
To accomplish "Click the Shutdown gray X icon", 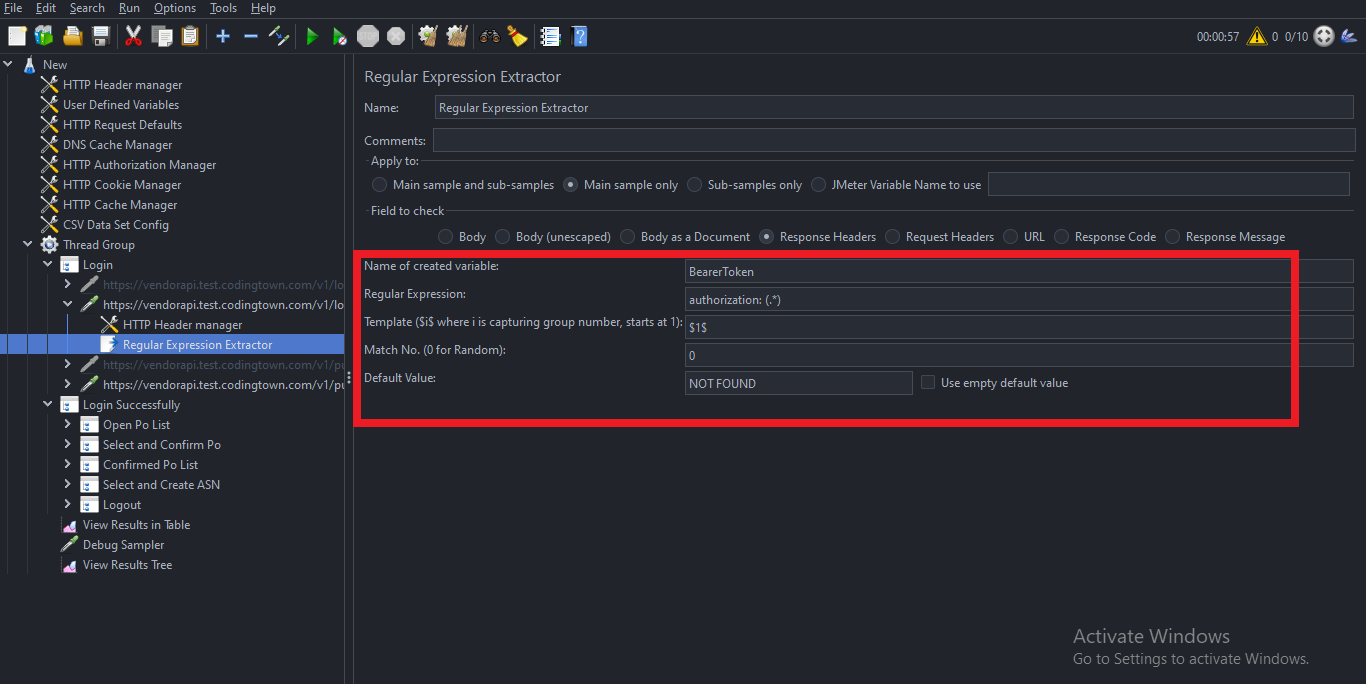I will click(x=396, y=36).
